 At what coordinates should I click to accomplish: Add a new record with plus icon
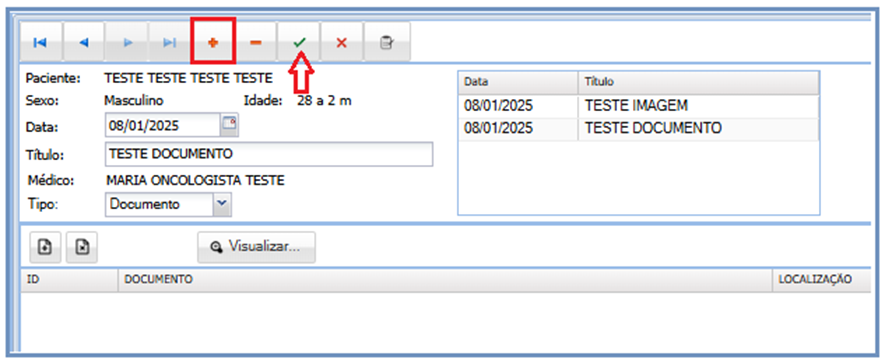(x=213, y=42)
